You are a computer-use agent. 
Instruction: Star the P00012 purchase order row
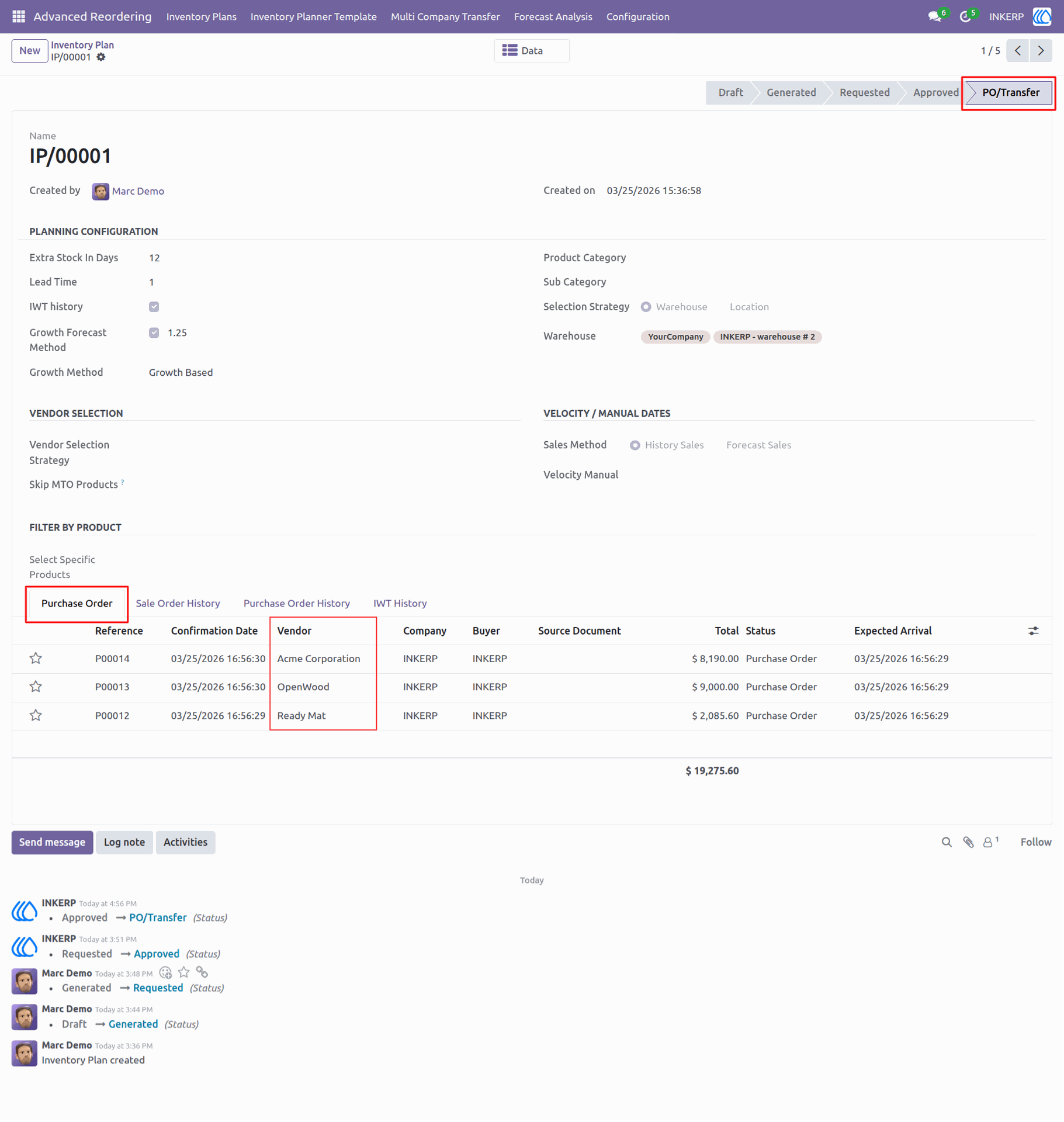coord(36,715)
